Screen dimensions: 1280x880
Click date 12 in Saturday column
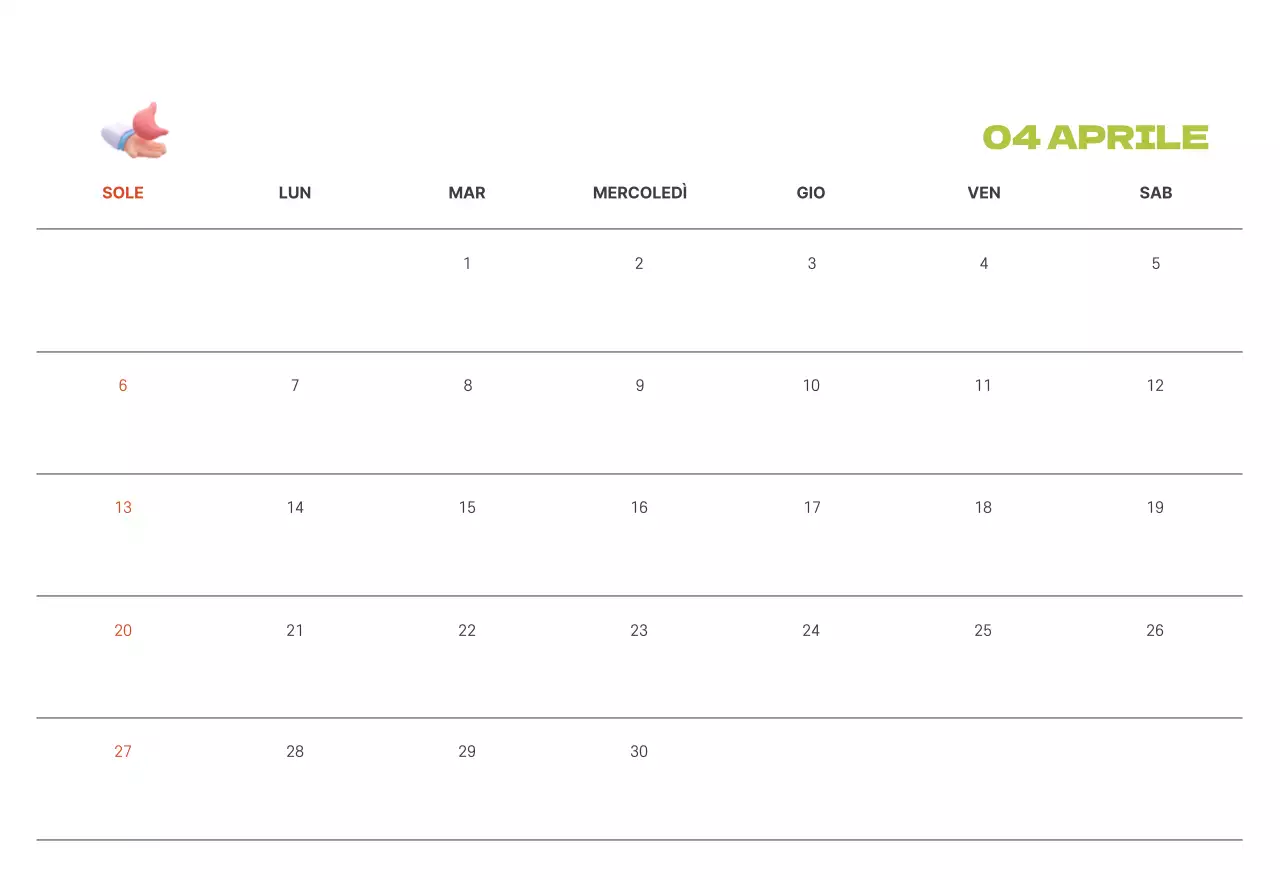[x=1156, y=386]
